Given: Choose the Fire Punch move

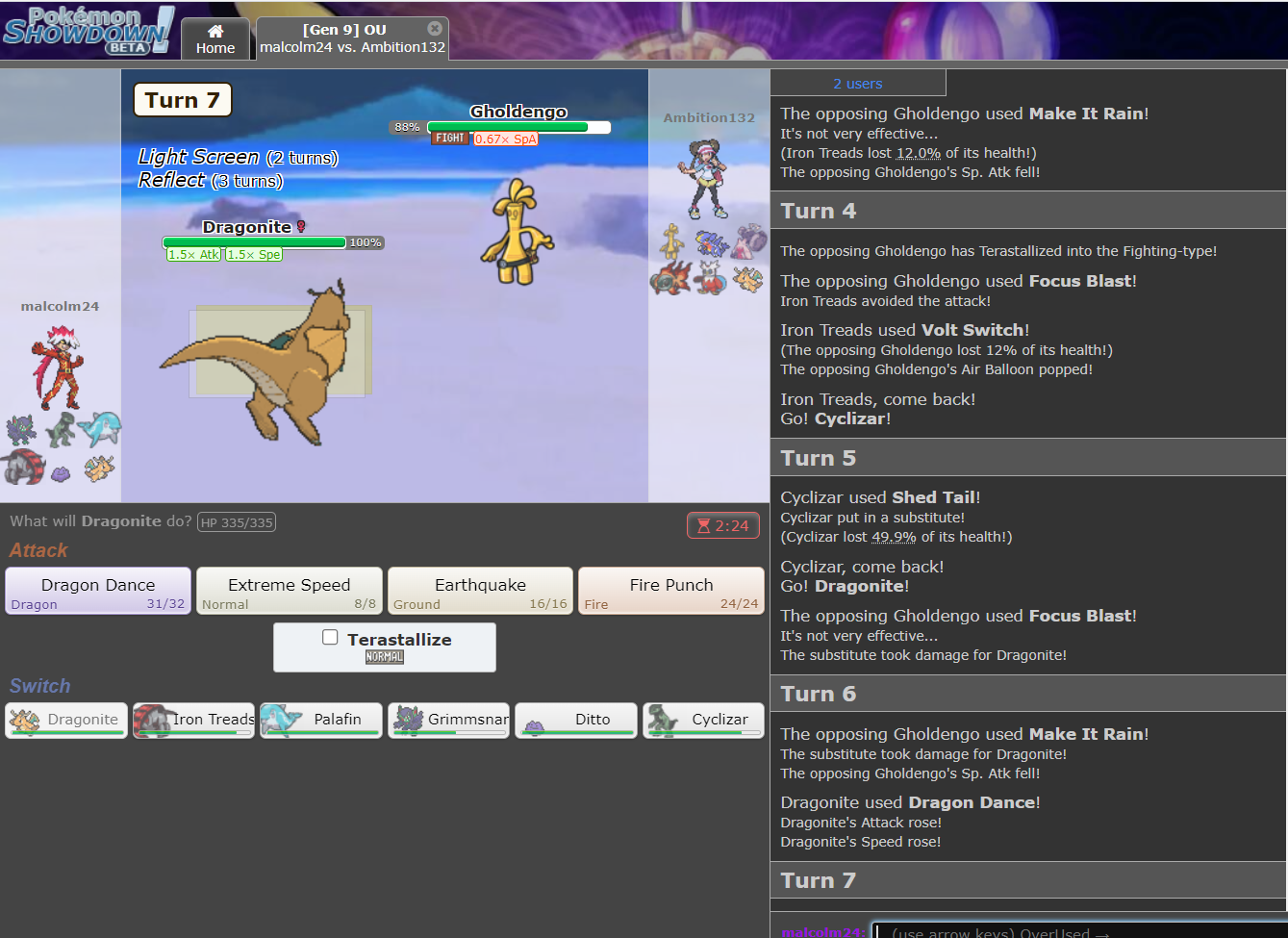Looking at the screenshot, I should [x=671, y=591].
